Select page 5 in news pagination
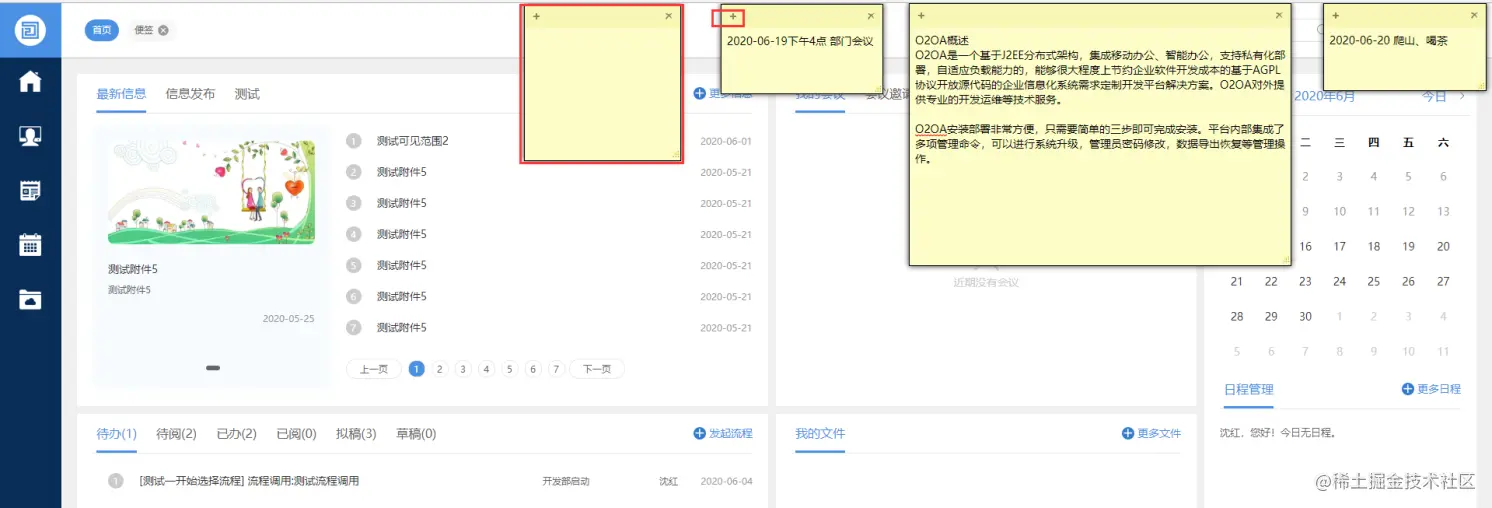The width and height of the screenshot is (1492, 508). 510,369
